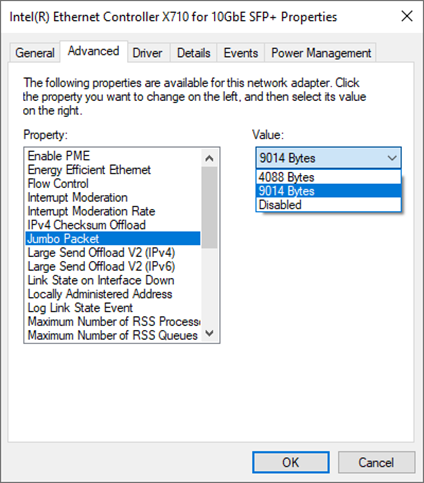This screenshot has width=424, height=483.
Task: Select the Disabled option in Value list
Action: (x=329, y=205)
